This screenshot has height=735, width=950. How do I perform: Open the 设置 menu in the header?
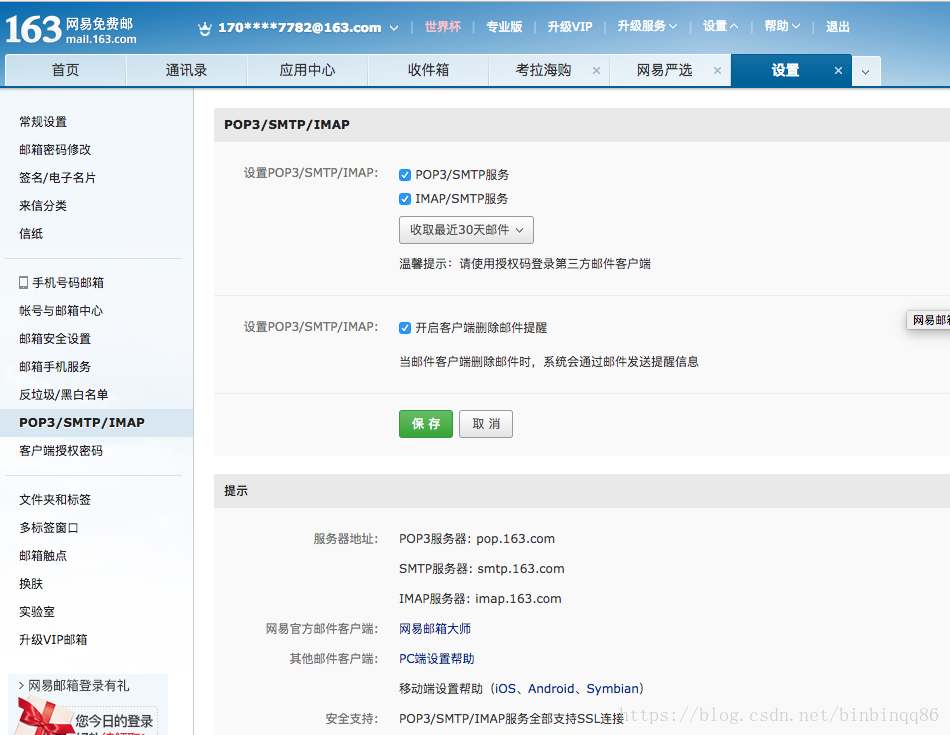pos(720,26)
